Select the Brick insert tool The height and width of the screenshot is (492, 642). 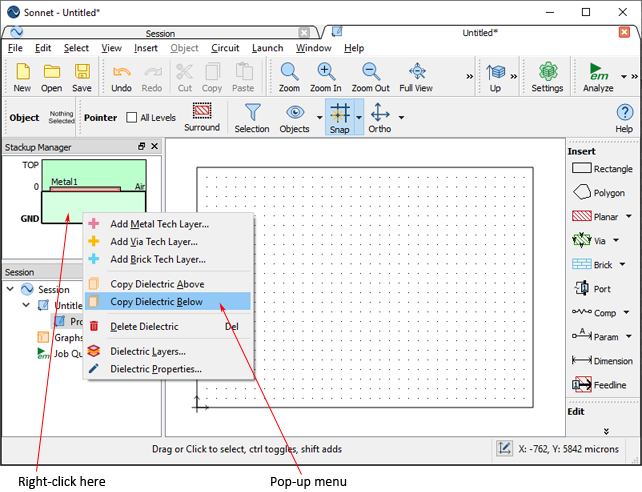(592, 265)
